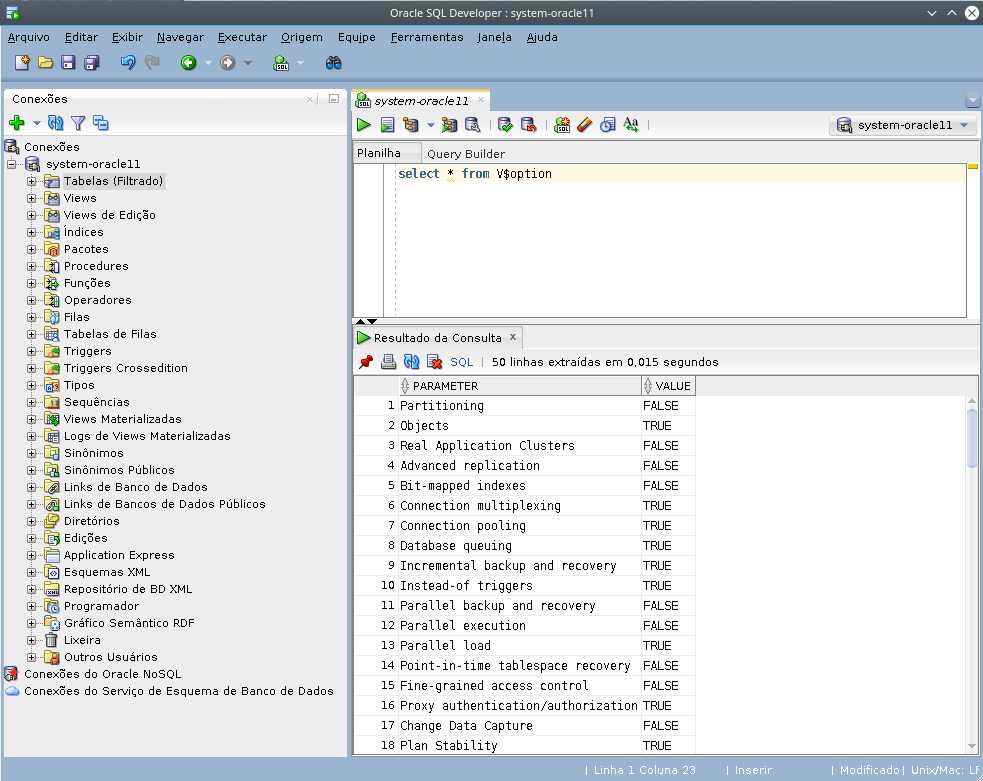Pin the query result with the pushpin
Viewport: 983px width, 781px height.
[366, 362]
